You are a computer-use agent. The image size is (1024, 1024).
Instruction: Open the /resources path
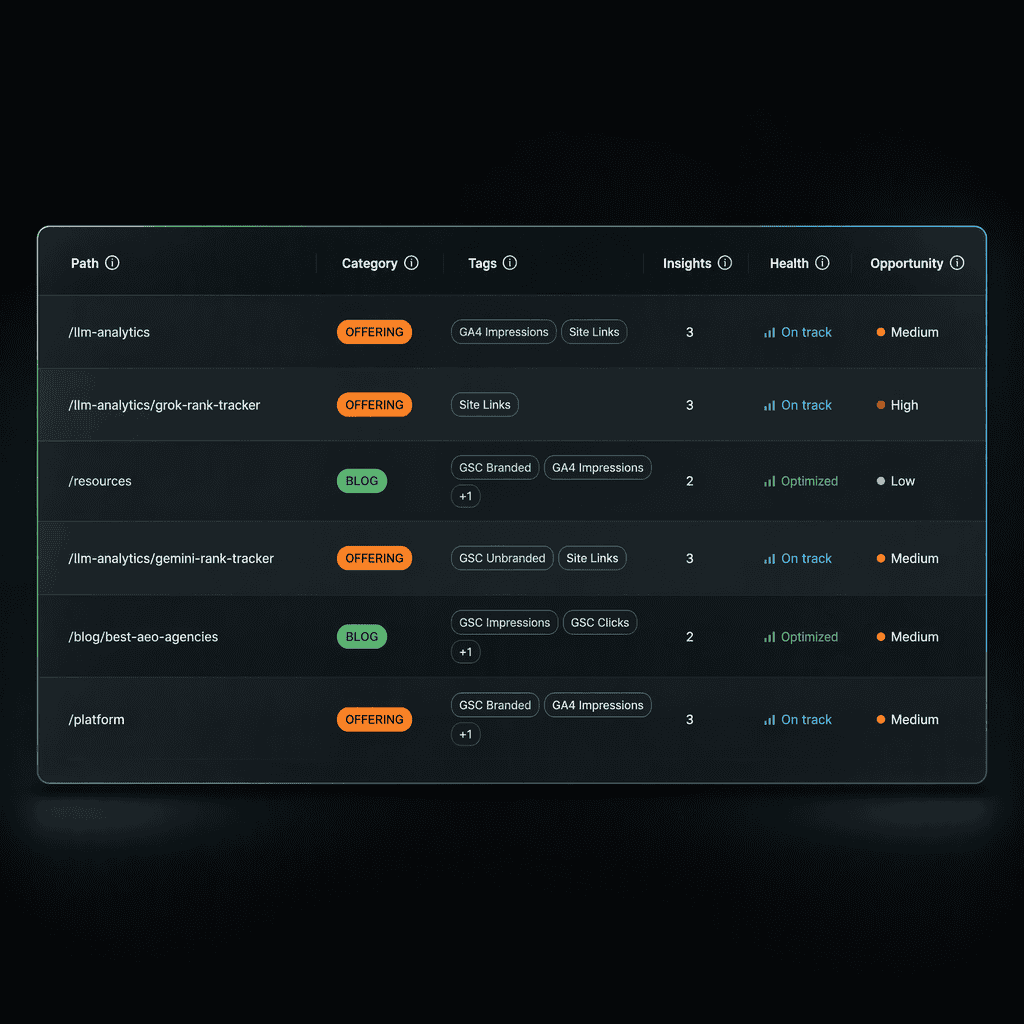pos(100,481)
